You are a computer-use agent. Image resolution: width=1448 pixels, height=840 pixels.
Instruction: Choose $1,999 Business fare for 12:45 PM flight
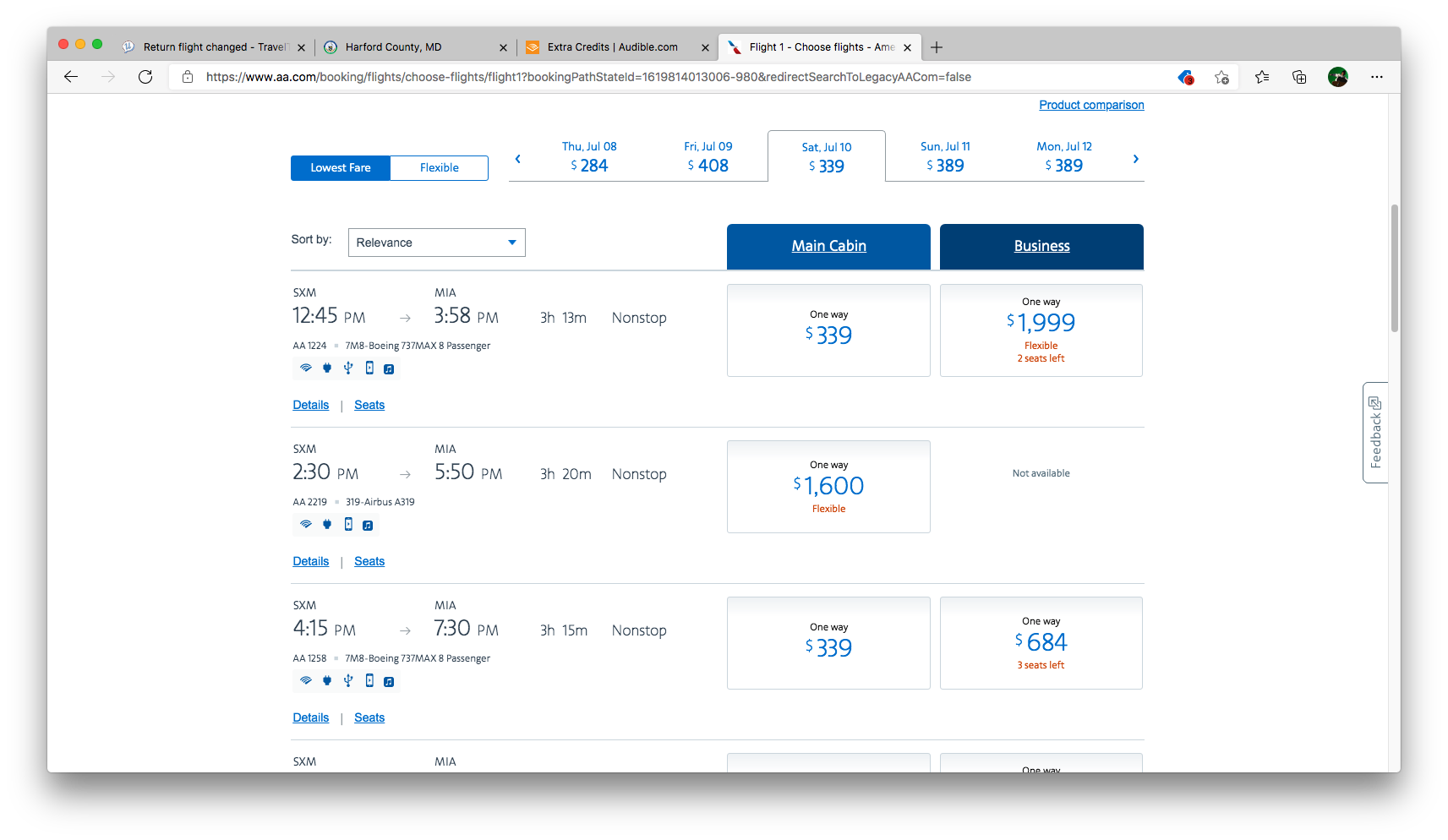point(1041,330)
